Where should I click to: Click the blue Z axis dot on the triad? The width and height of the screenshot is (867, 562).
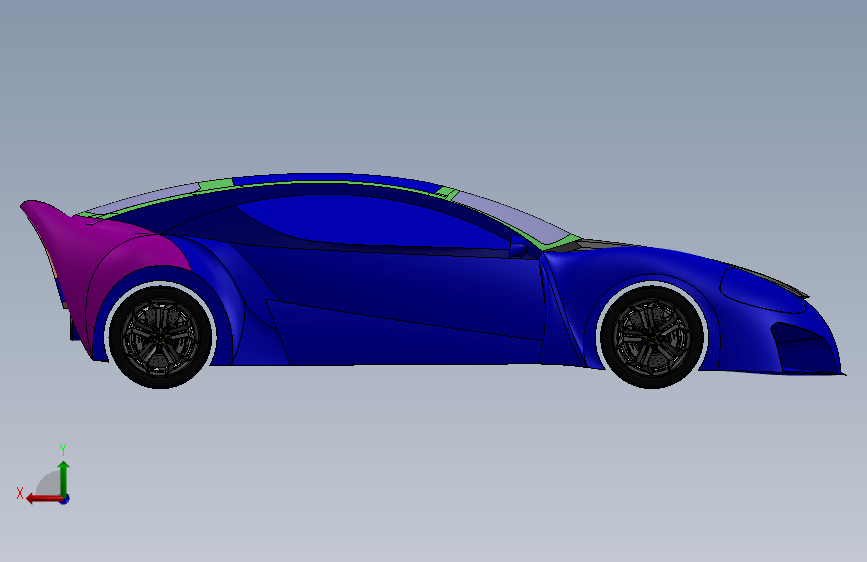(x=65, y=499)
